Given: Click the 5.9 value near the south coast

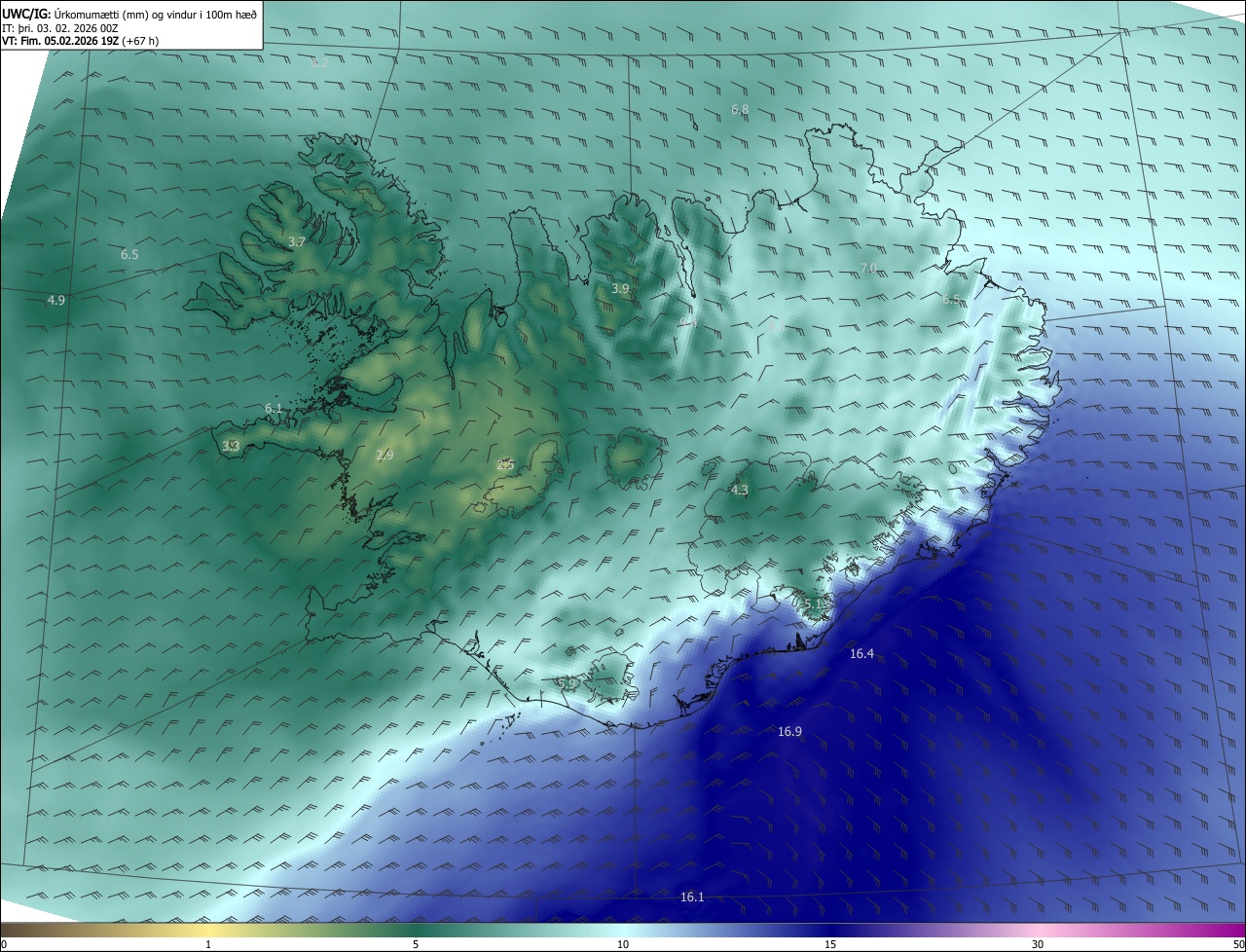Looking at the screenshot, I should 568,683.
